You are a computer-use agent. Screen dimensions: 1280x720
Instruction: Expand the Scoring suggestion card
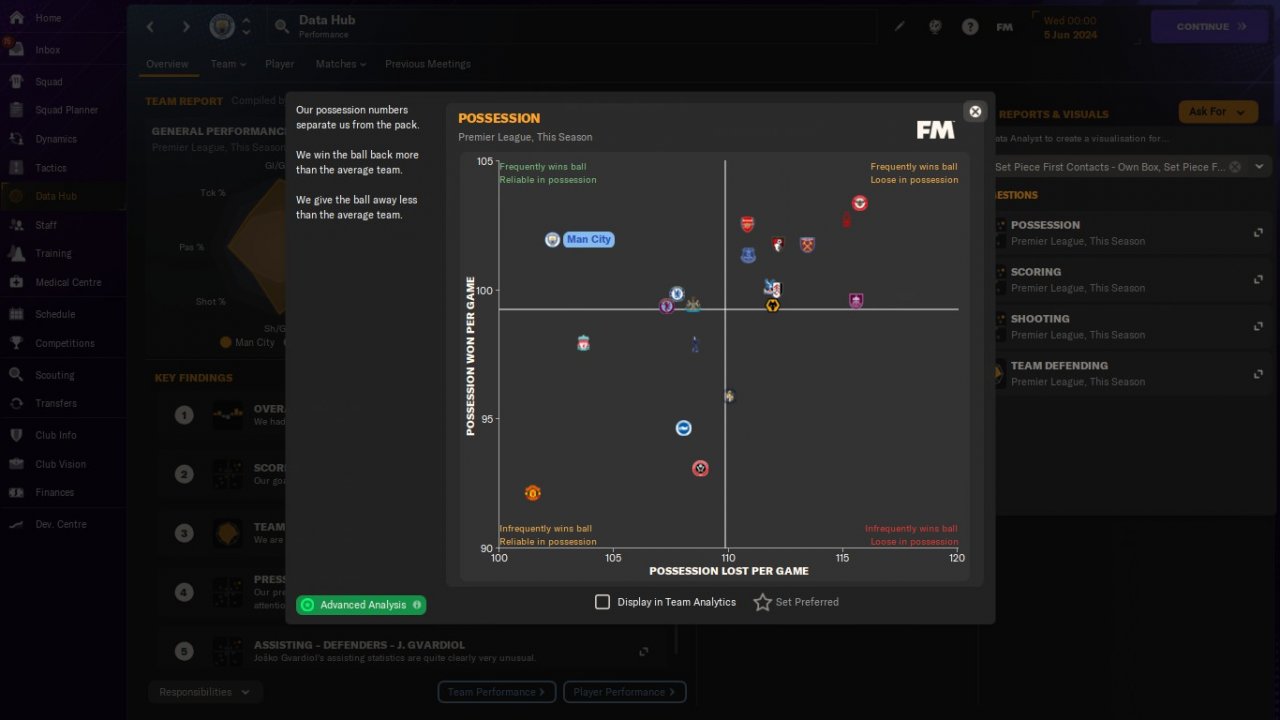click(x=1258, y=280)
